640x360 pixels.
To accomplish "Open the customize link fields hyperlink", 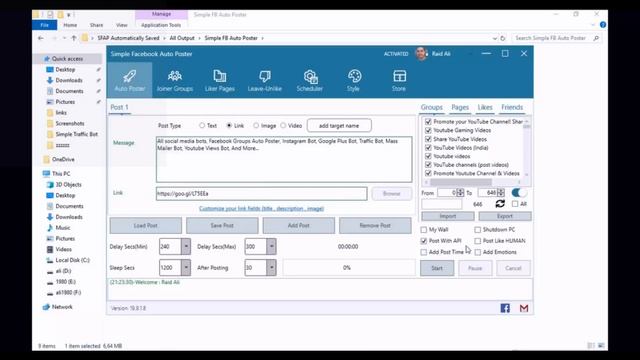I will 261,209.
